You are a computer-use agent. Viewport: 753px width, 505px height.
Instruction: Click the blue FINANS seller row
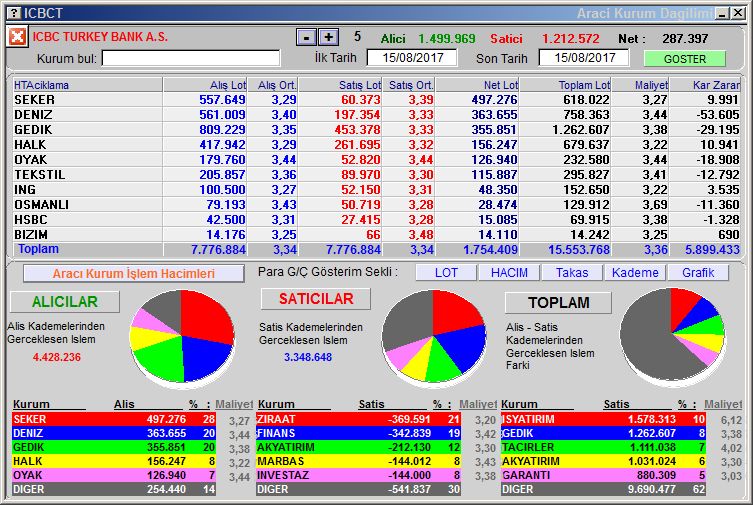(359, 433)
